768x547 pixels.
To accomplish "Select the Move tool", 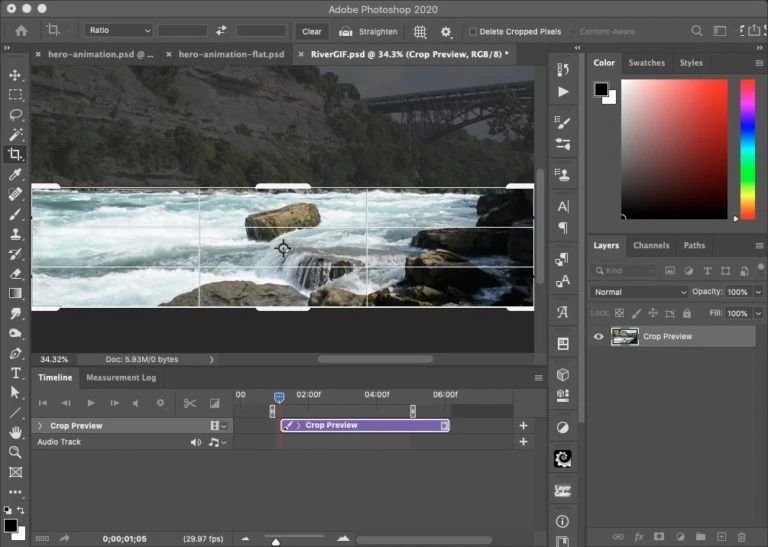I will tap(15, 75).
